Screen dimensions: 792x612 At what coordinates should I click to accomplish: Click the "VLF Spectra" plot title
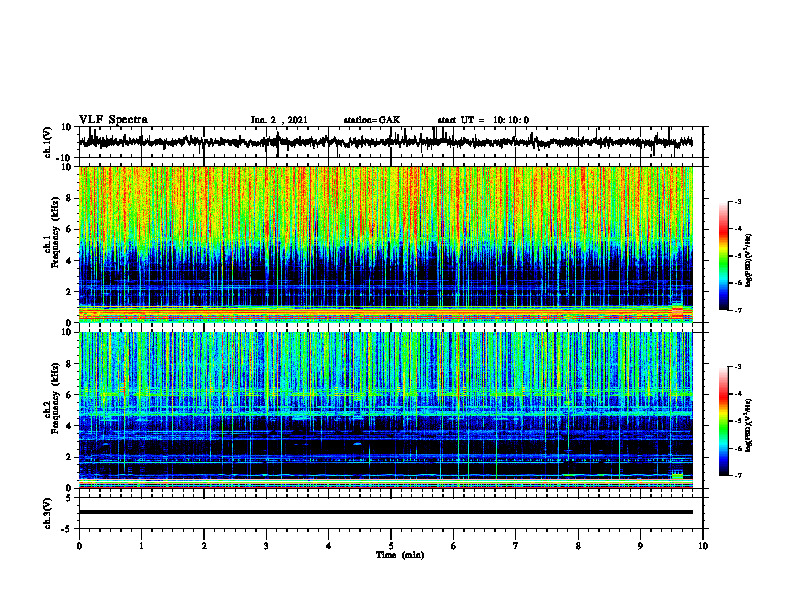[113, 120]
